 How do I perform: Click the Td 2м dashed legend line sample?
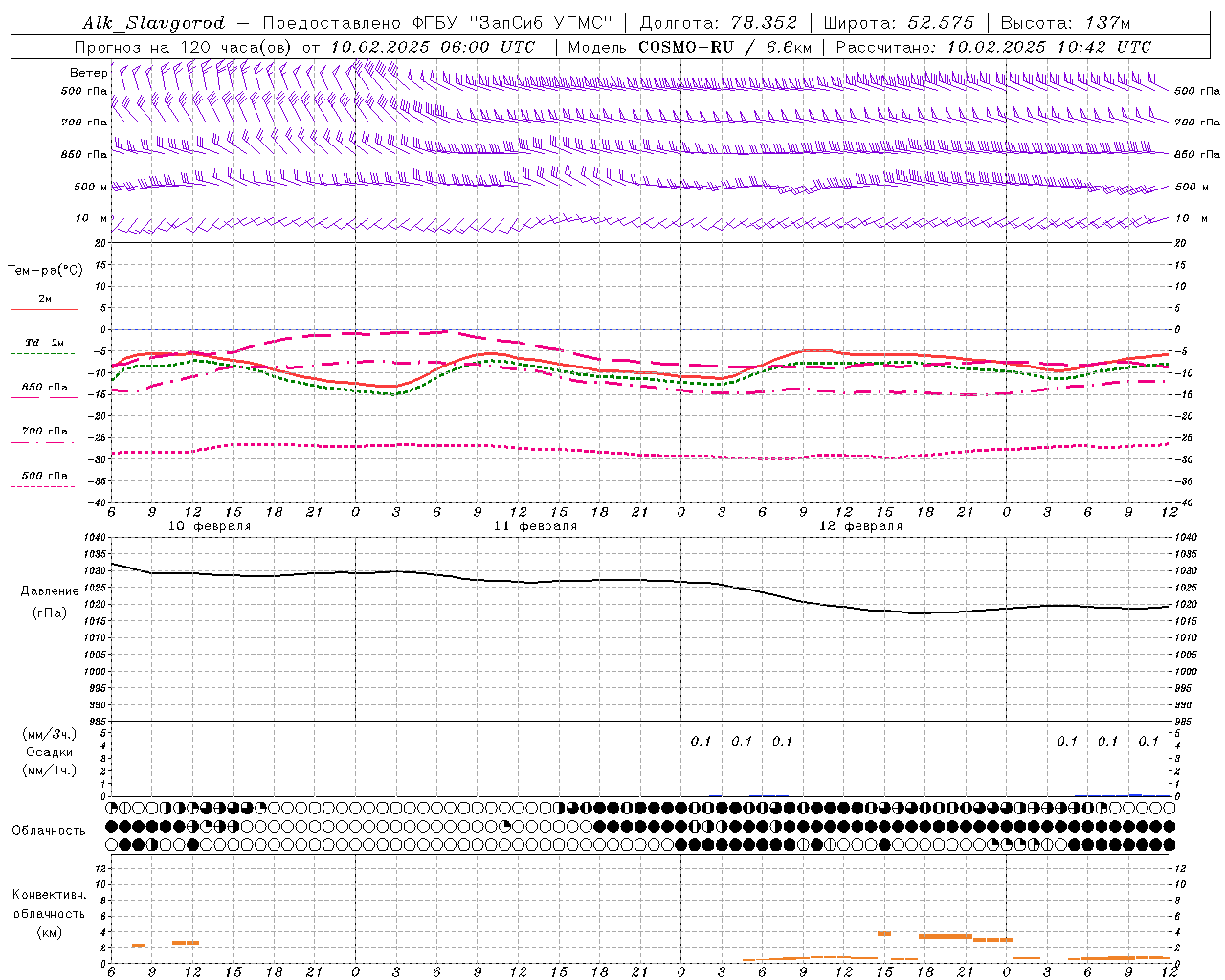coord(44,353)
